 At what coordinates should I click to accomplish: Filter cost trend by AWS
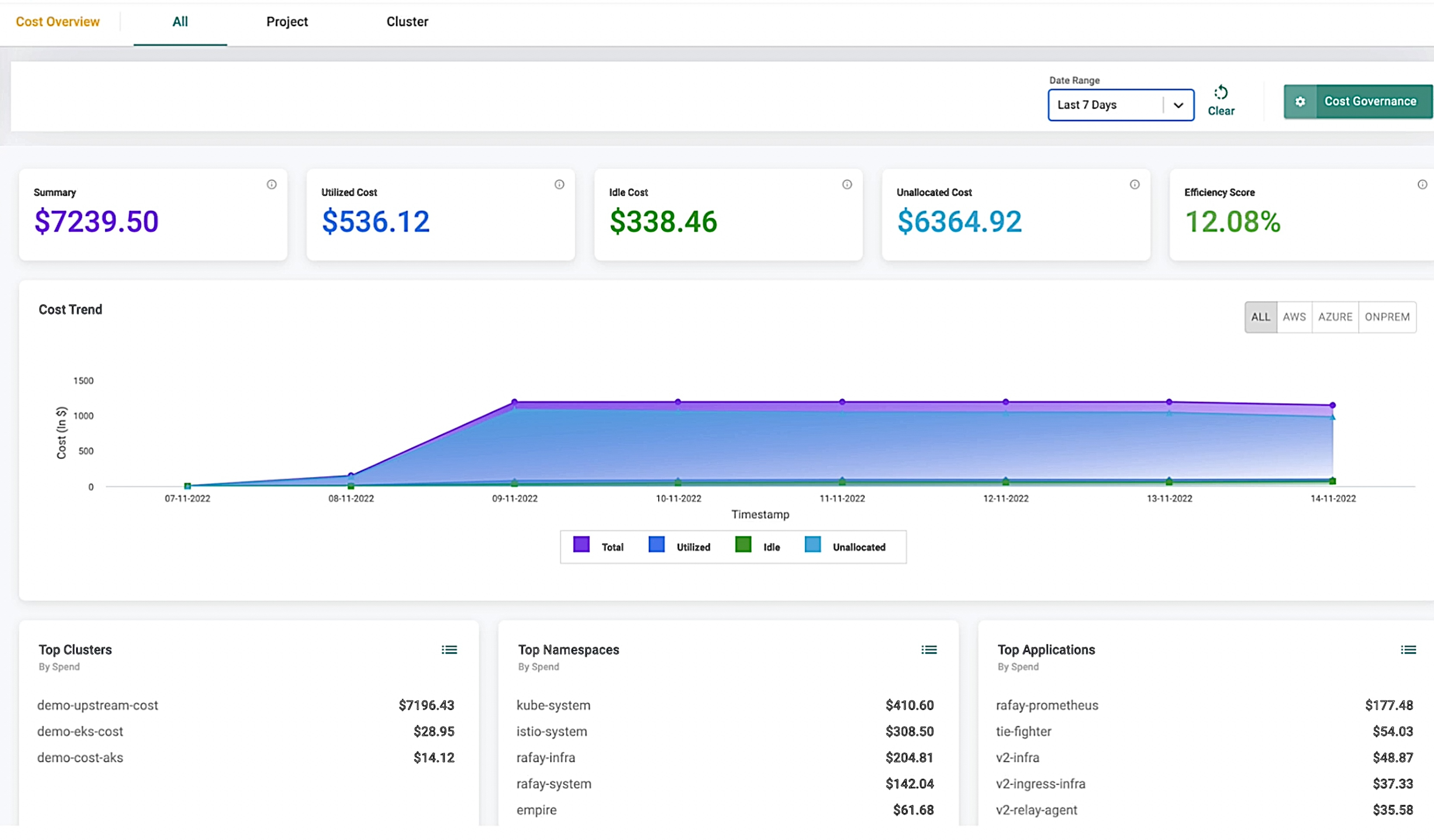pyautogui.click(x=1294, y=317)
